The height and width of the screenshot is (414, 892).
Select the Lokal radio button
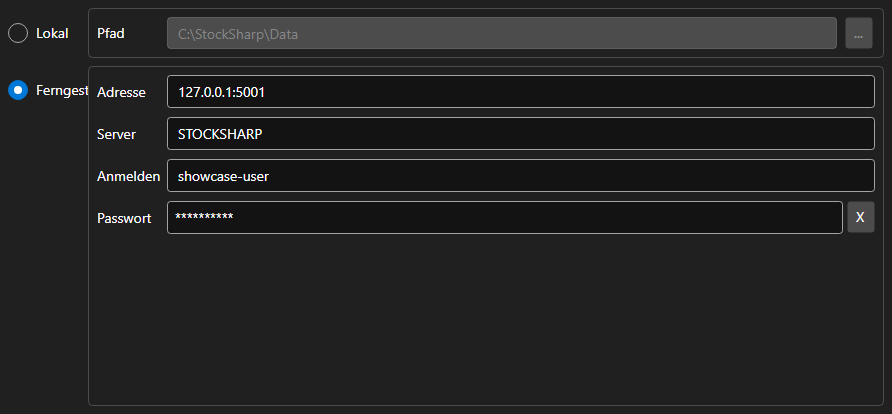(x=18, y=33)
